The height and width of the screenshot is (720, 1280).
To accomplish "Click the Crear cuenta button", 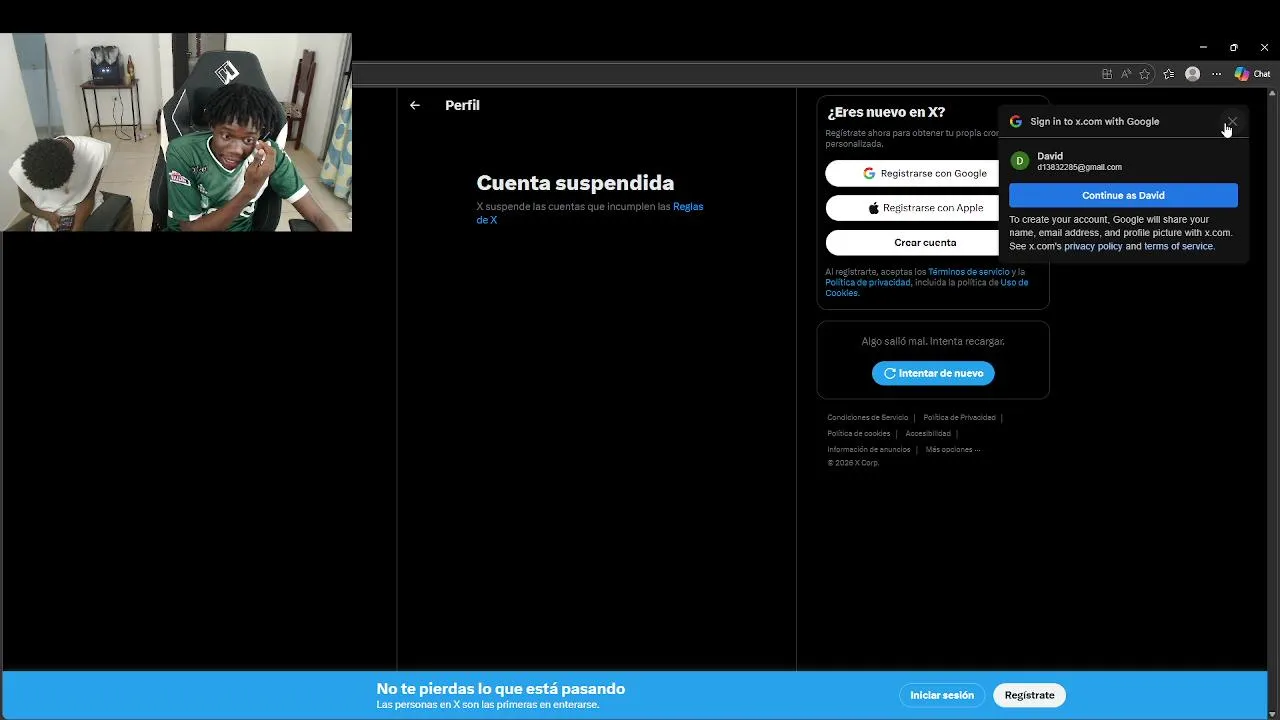I will [925, 242].
